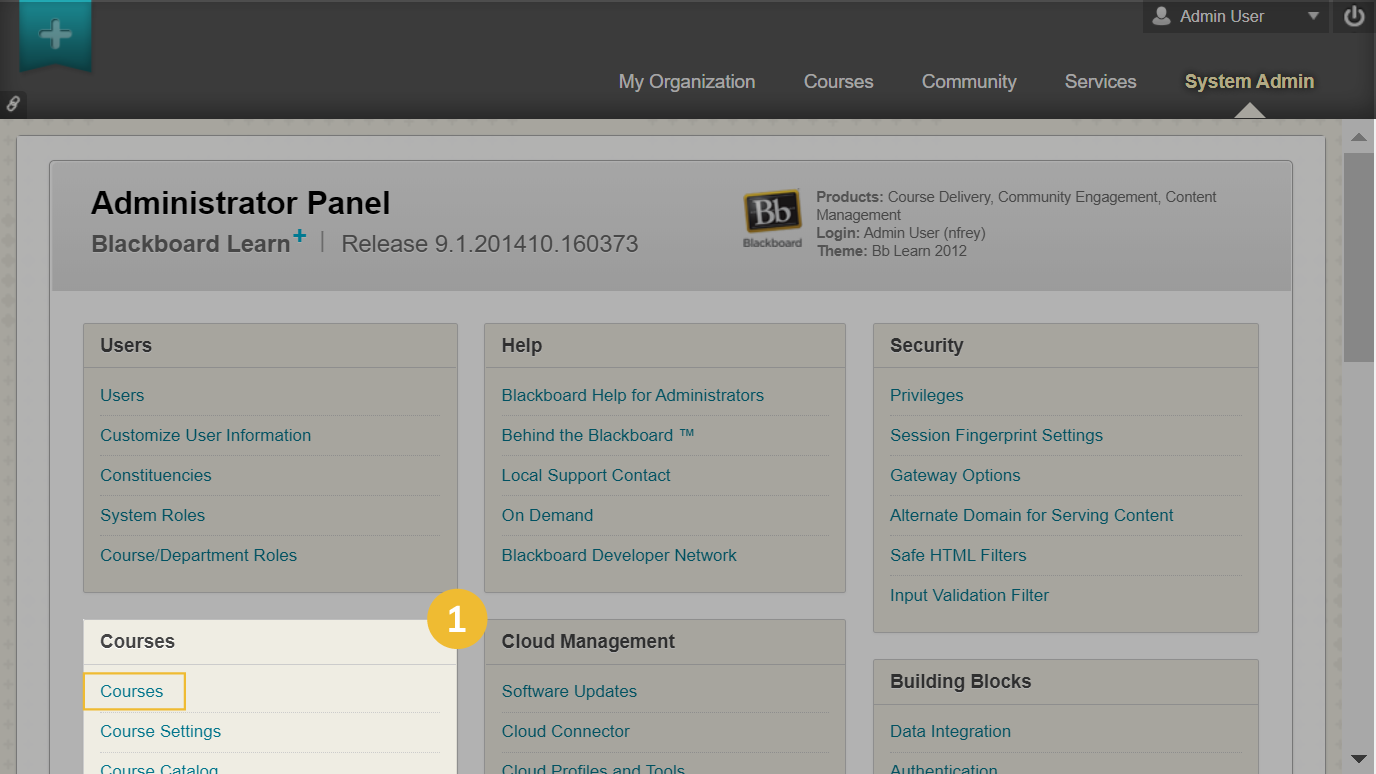Click the Building Blocks heading
The image size is (1376, 774).
(x=960, y=682)
